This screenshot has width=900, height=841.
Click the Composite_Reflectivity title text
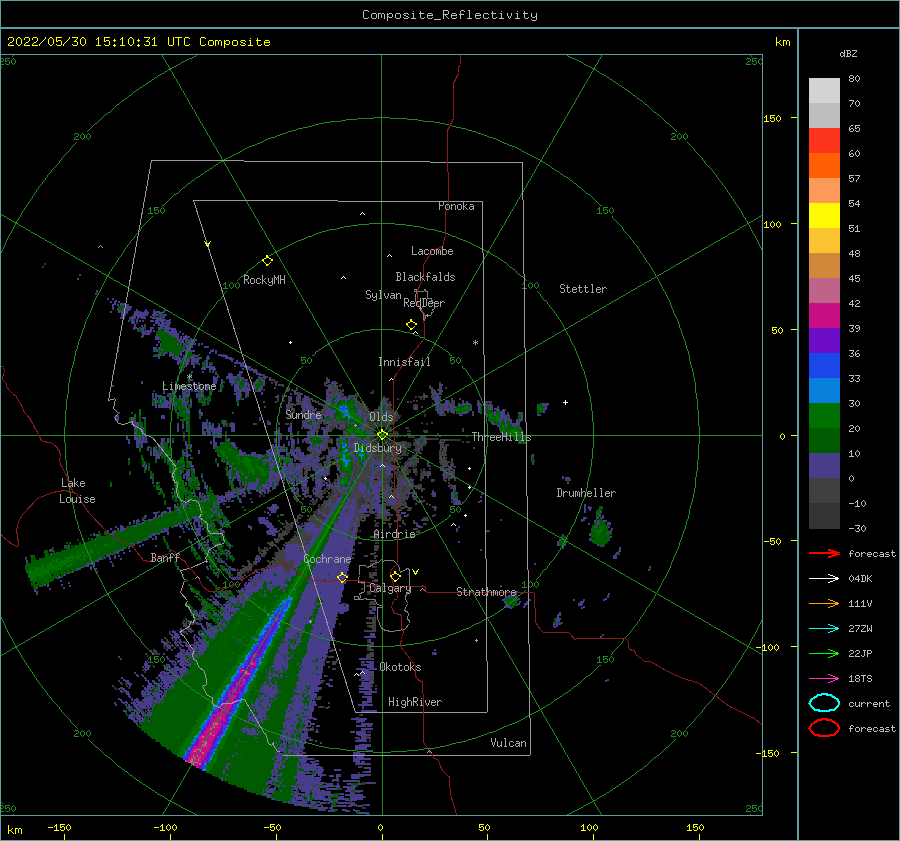[449, 15]
